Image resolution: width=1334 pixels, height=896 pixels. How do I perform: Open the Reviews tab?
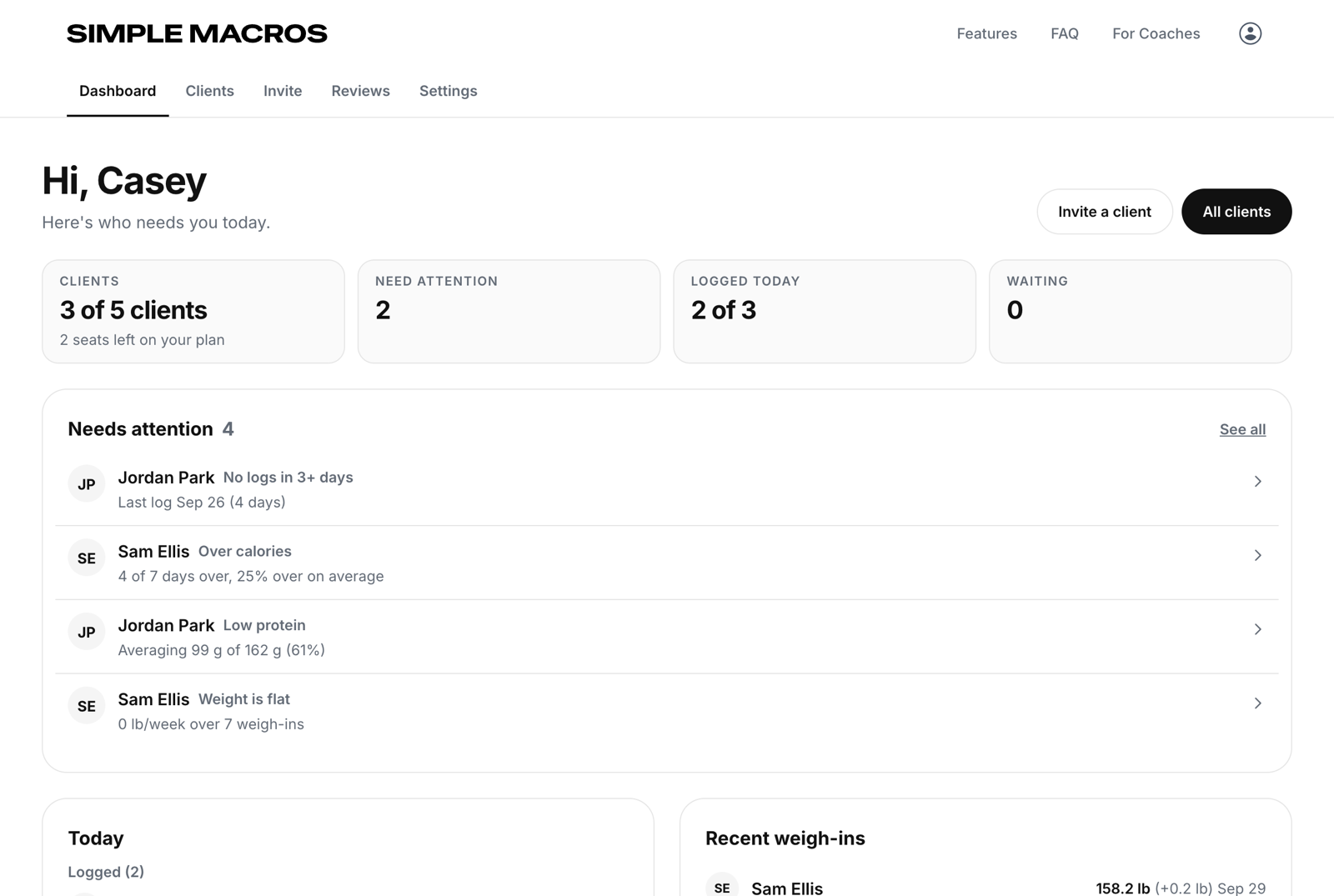pyautogui.click(x=360, y=91)
